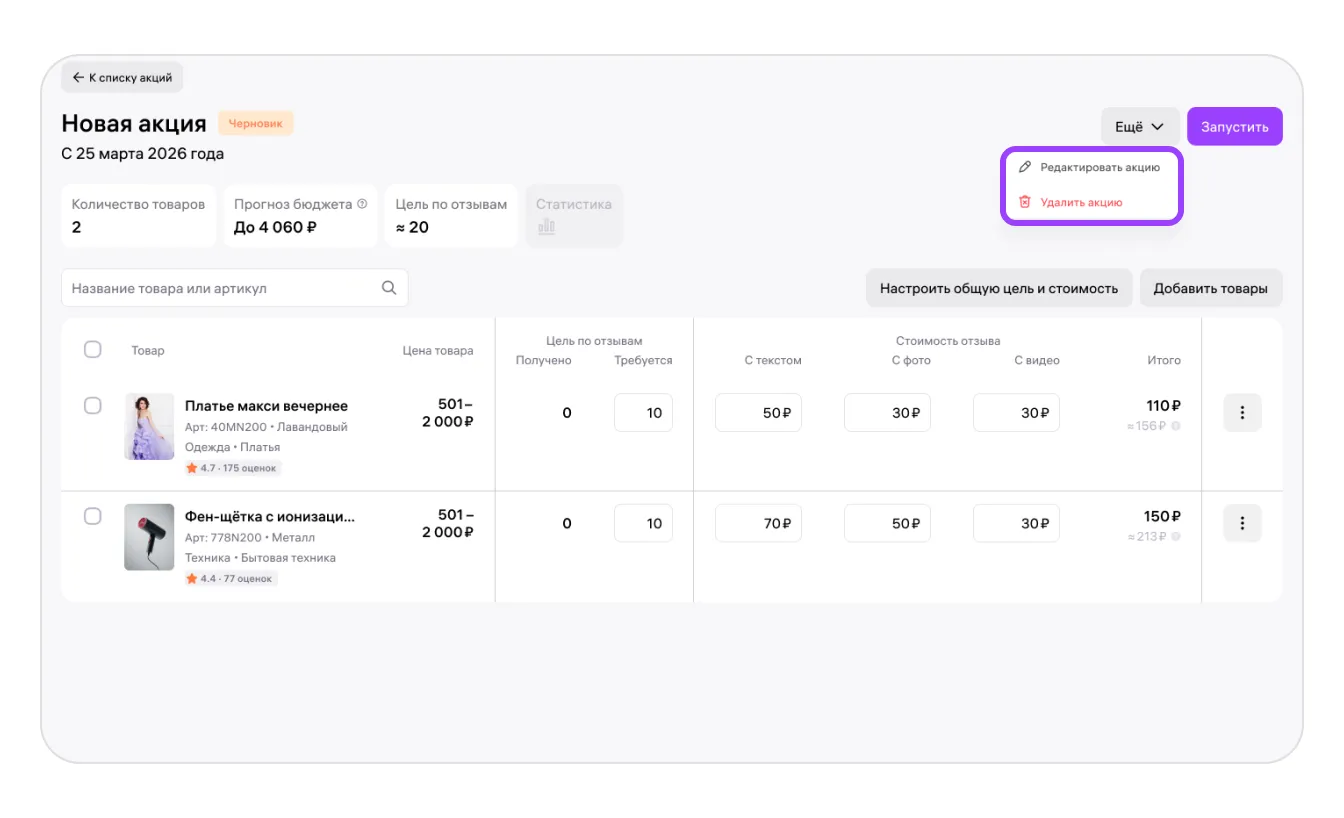Viewport: 1344px width, 818px height.
Task: Open three-dot menu for the hair dryer brush
Action: click(x=1242, y=523)
